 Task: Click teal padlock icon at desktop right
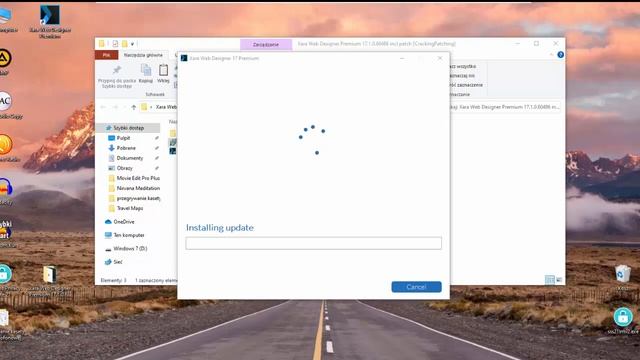tap(623, 317)
